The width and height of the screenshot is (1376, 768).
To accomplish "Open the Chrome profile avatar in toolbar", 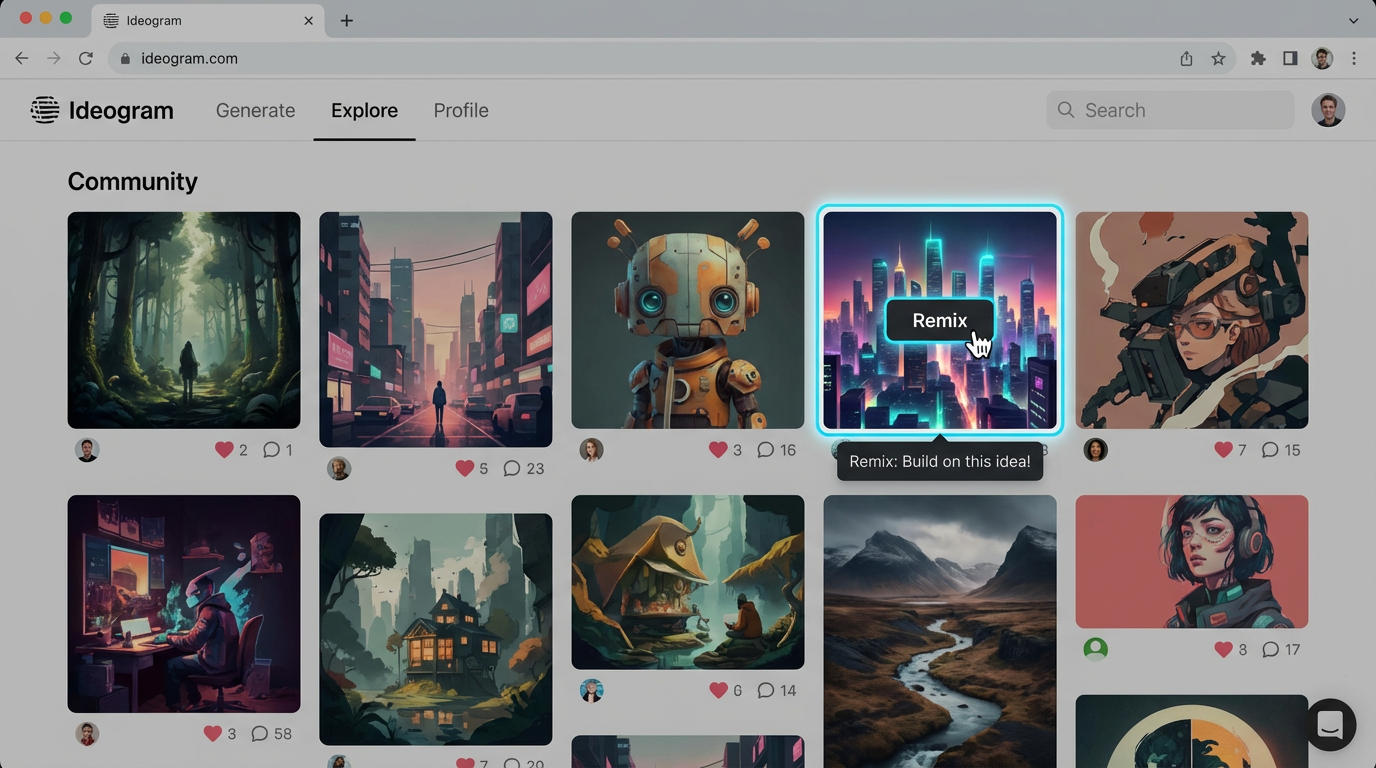I will (x=1322, y=59).
